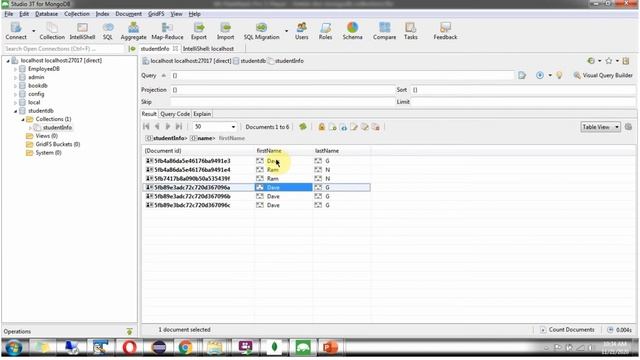
Task: Launch IntelliShell from the toolbar
Action: click(x=82, y=31)
